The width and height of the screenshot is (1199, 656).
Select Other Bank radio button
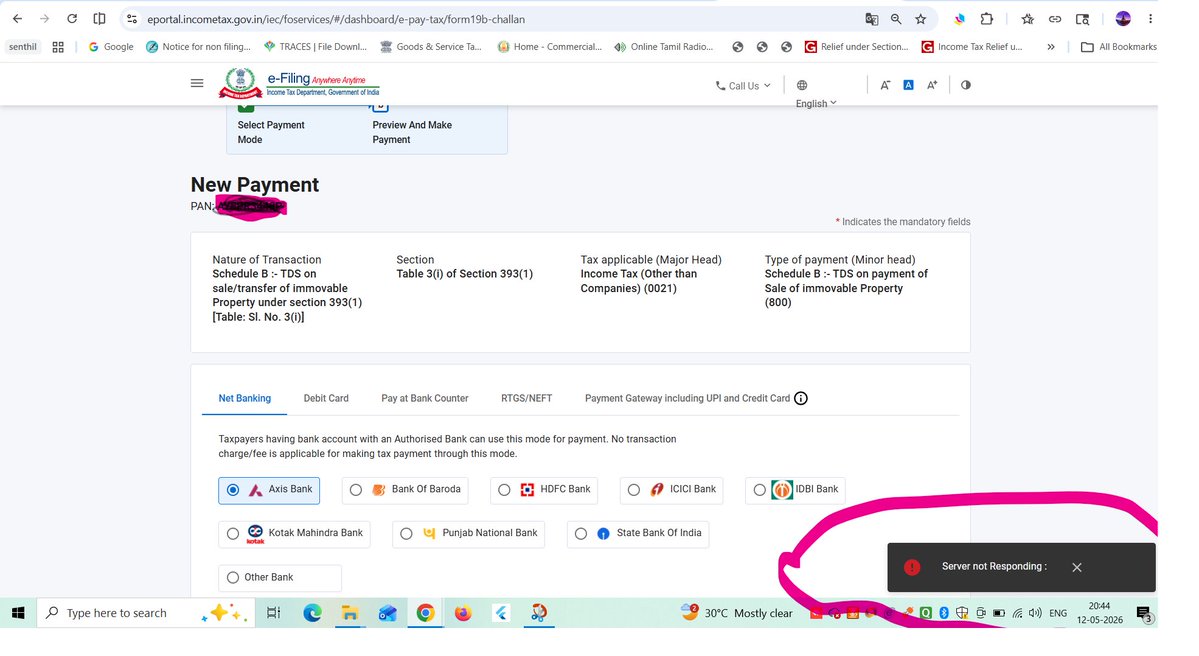pyautogui.click(x=233, y=577)
